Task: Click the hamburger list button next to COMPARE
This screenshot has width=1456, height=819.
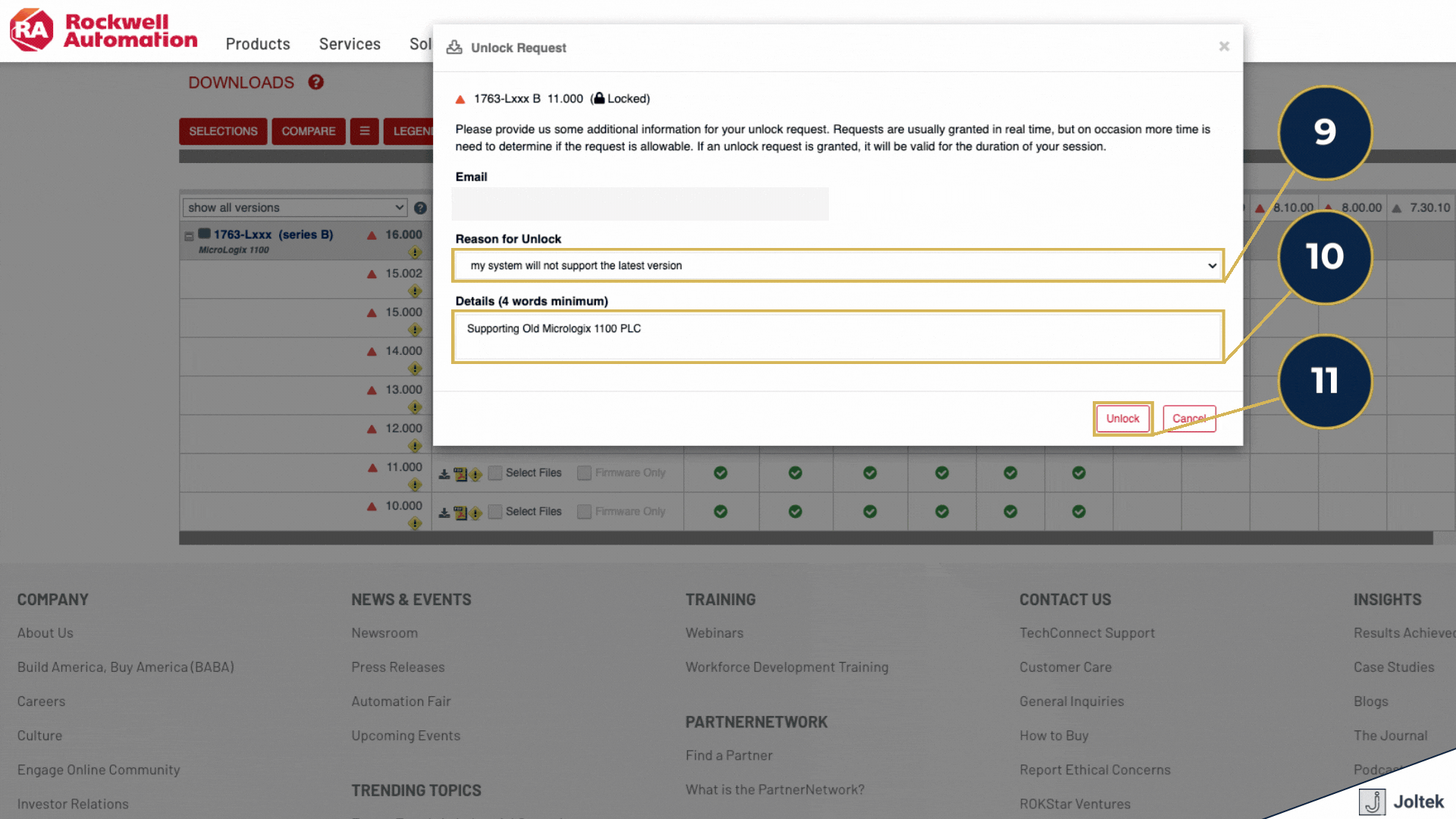Action: click(365, 131)
